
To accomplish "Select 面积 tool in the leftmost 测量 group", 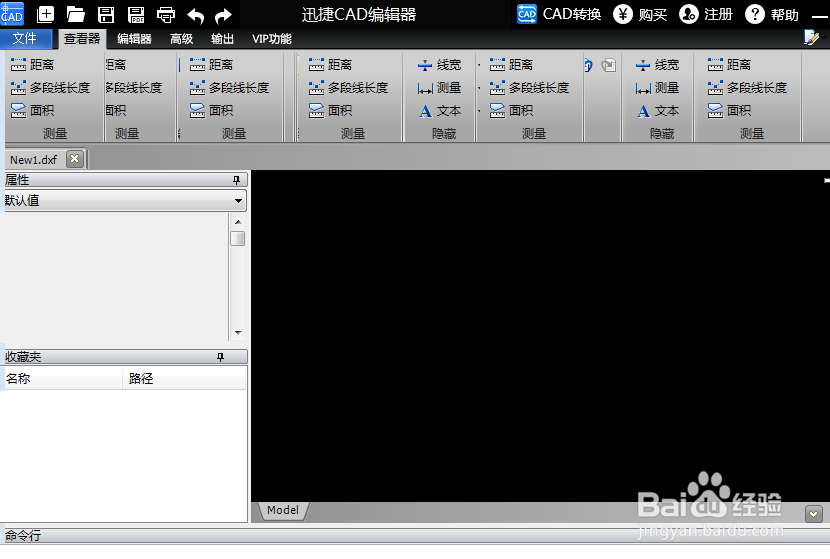I will tap(32, 110).
